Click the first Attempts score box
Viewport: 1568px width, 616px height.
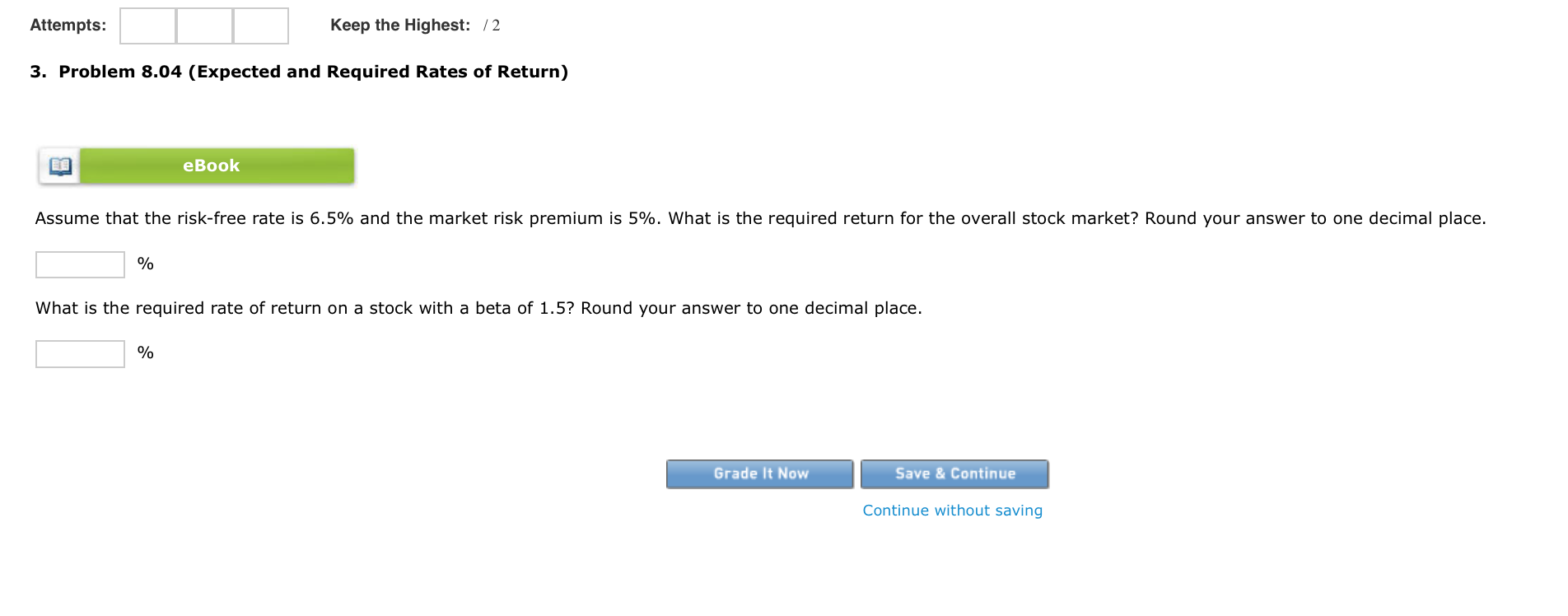pos(147,25)
